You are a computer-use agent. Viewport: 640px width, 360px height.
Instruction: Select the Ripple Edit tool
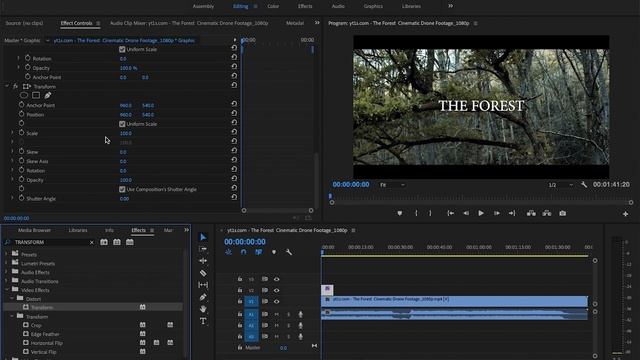point(203,260)
